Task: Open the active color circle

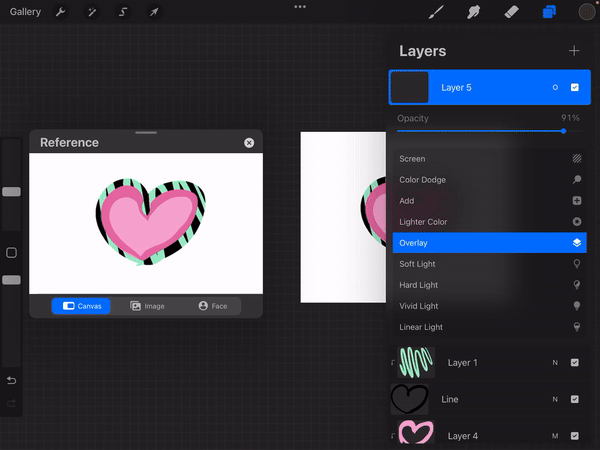Action: tap(586, 12)
